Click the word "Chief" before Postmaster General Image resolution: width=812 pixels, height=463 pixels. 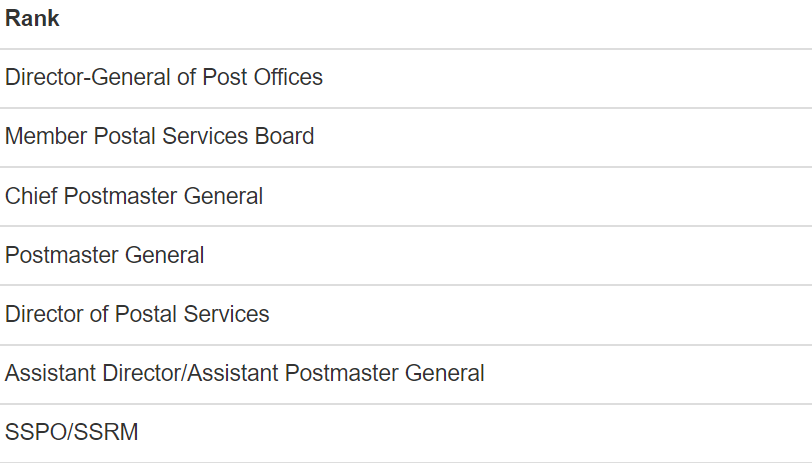[x=31, y=196]
